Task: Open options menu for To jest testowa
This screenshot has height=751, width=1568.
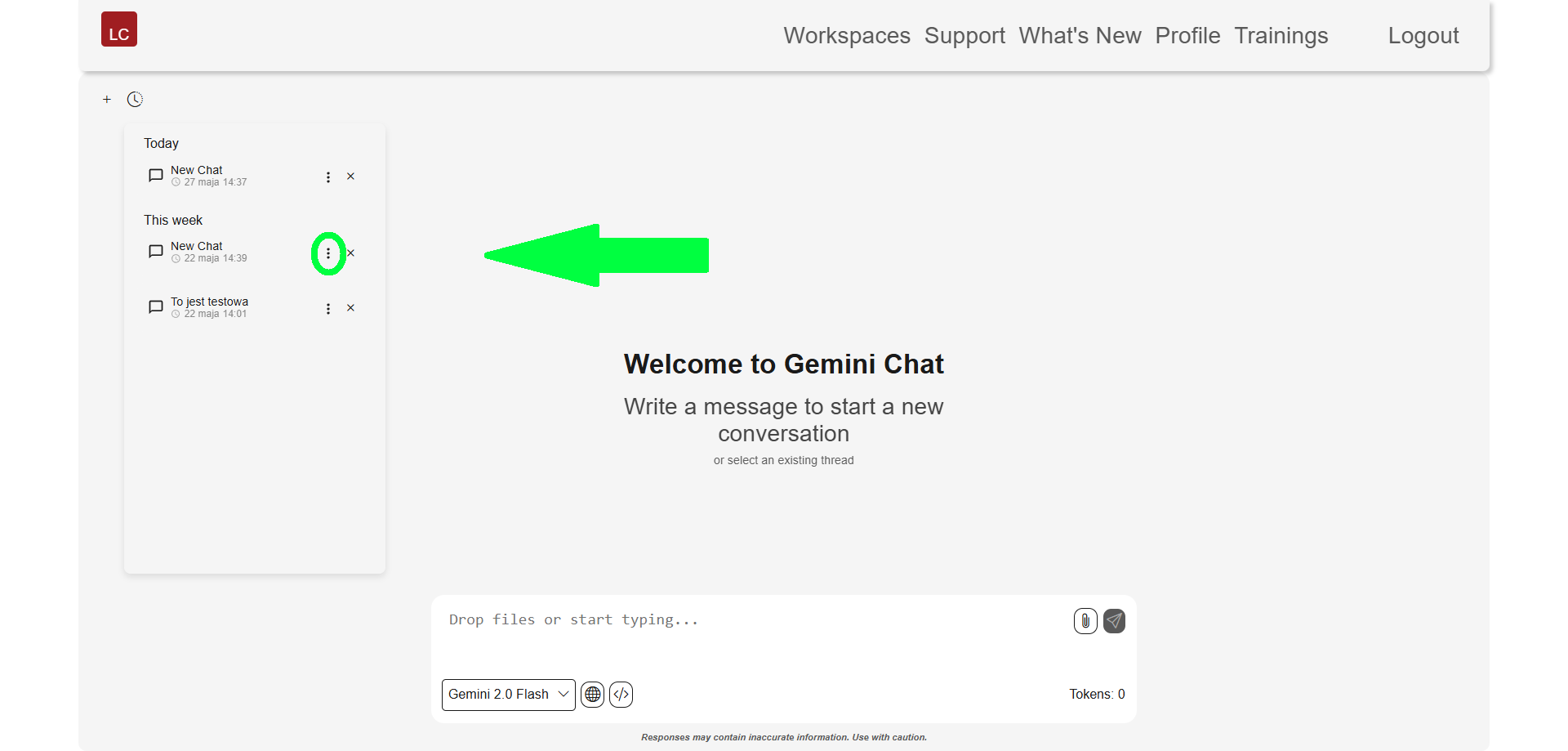Action: (x=328, y=309)
